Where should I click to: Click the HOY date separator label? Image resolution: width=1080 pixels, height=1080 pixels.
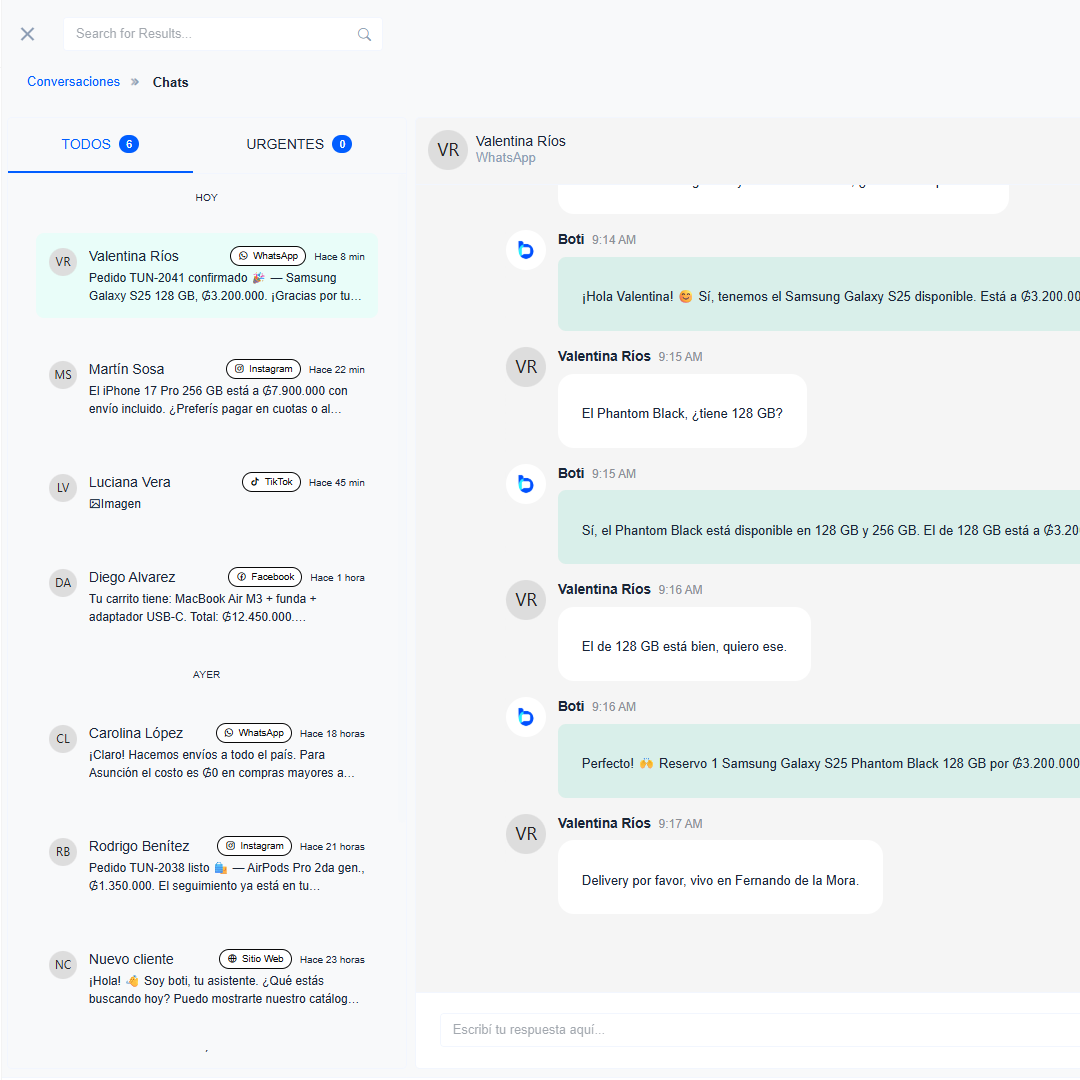click(207, 197)
